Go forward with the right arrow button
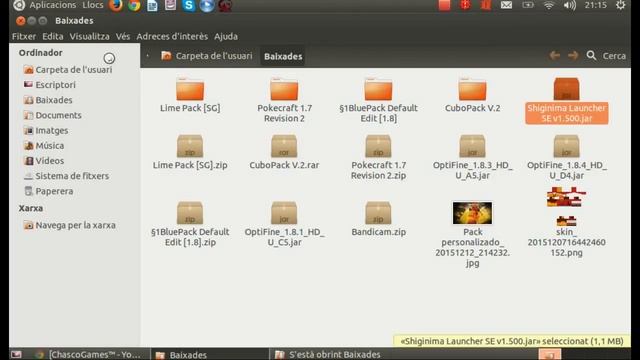This screenshot has width=640, height=360. point(573,56)
